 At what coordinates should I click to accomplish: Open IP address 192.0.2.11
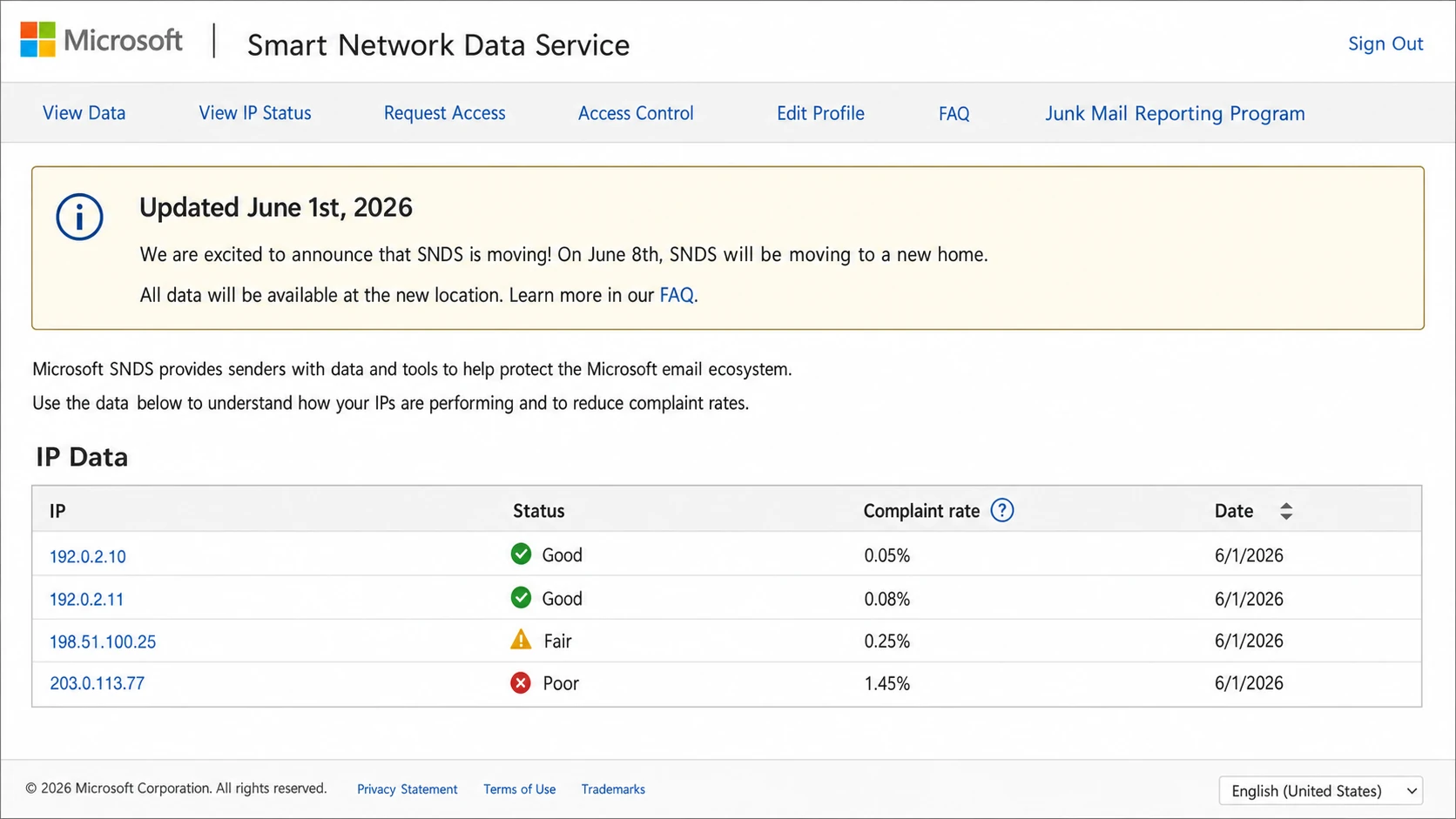(86, 599)
